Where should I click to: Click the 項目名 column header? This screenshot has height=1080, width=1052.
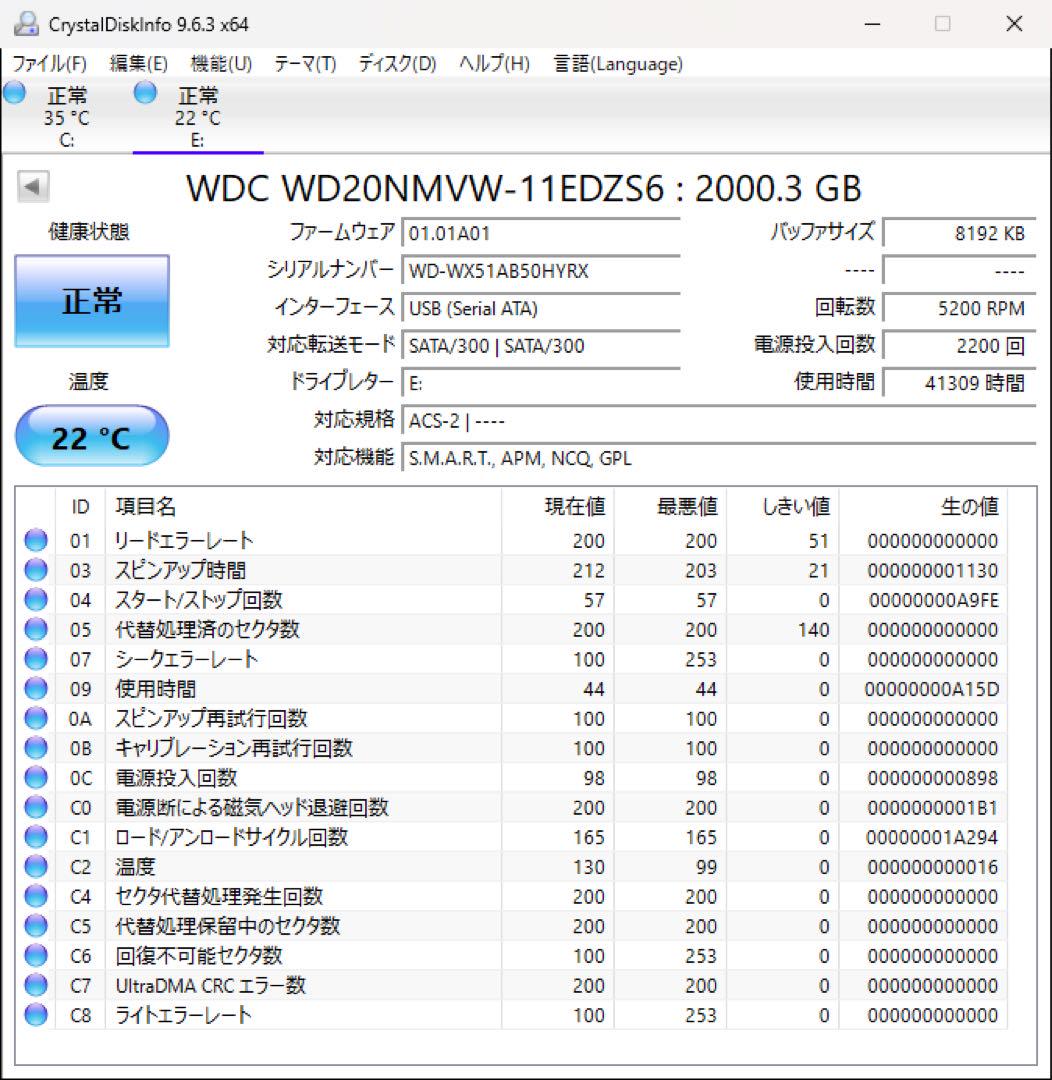303,506
